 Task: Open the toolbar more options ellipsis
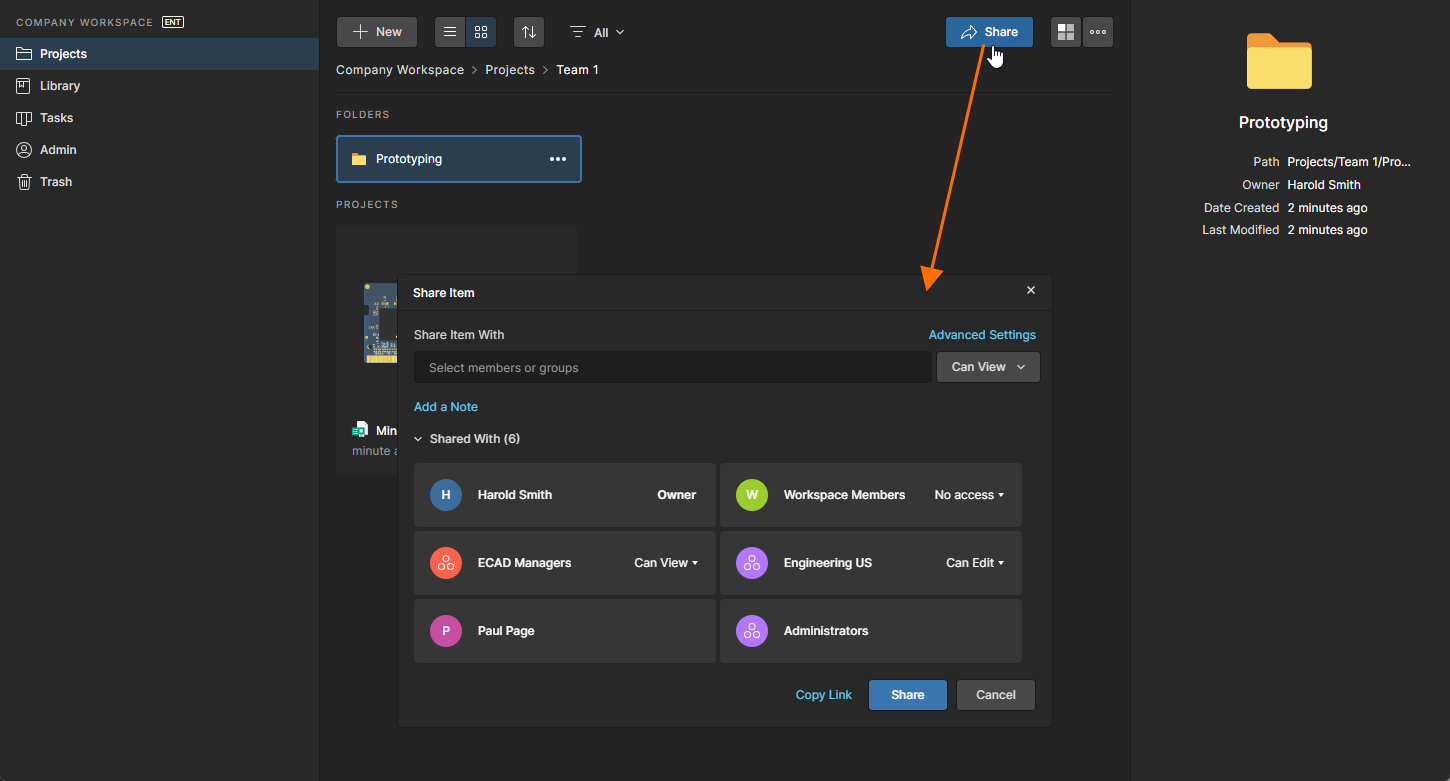pos(1098,32)
